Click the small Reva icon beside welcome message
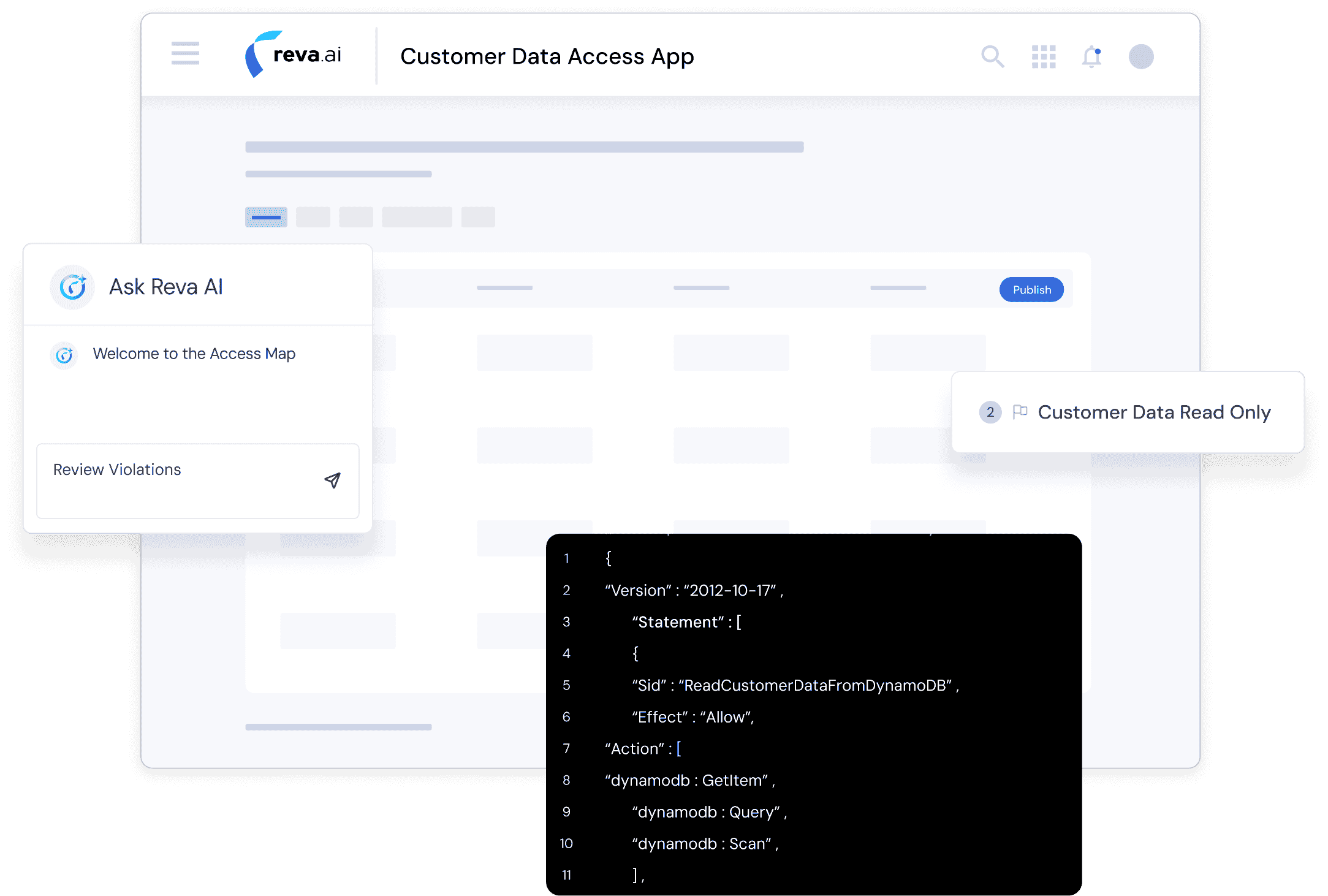1328x896 pixels. [x=64, y=355]
